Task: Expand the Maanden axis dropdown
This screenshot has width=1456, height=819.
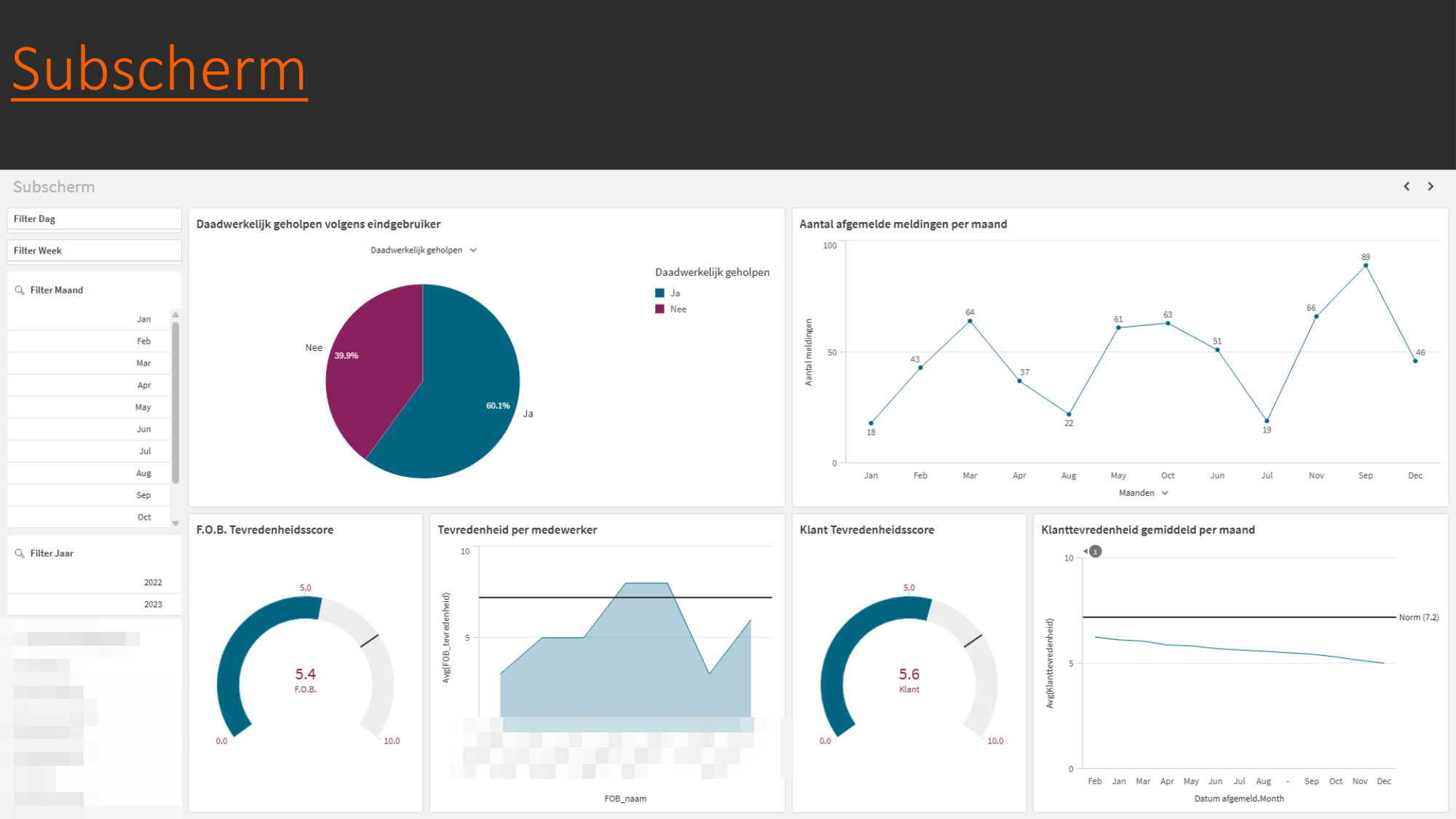Action: click(x=1144, y=493)
